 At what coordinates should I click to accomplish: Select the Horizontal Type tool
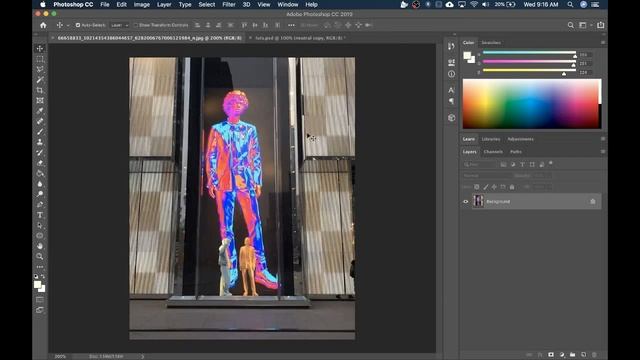[40, 215]
